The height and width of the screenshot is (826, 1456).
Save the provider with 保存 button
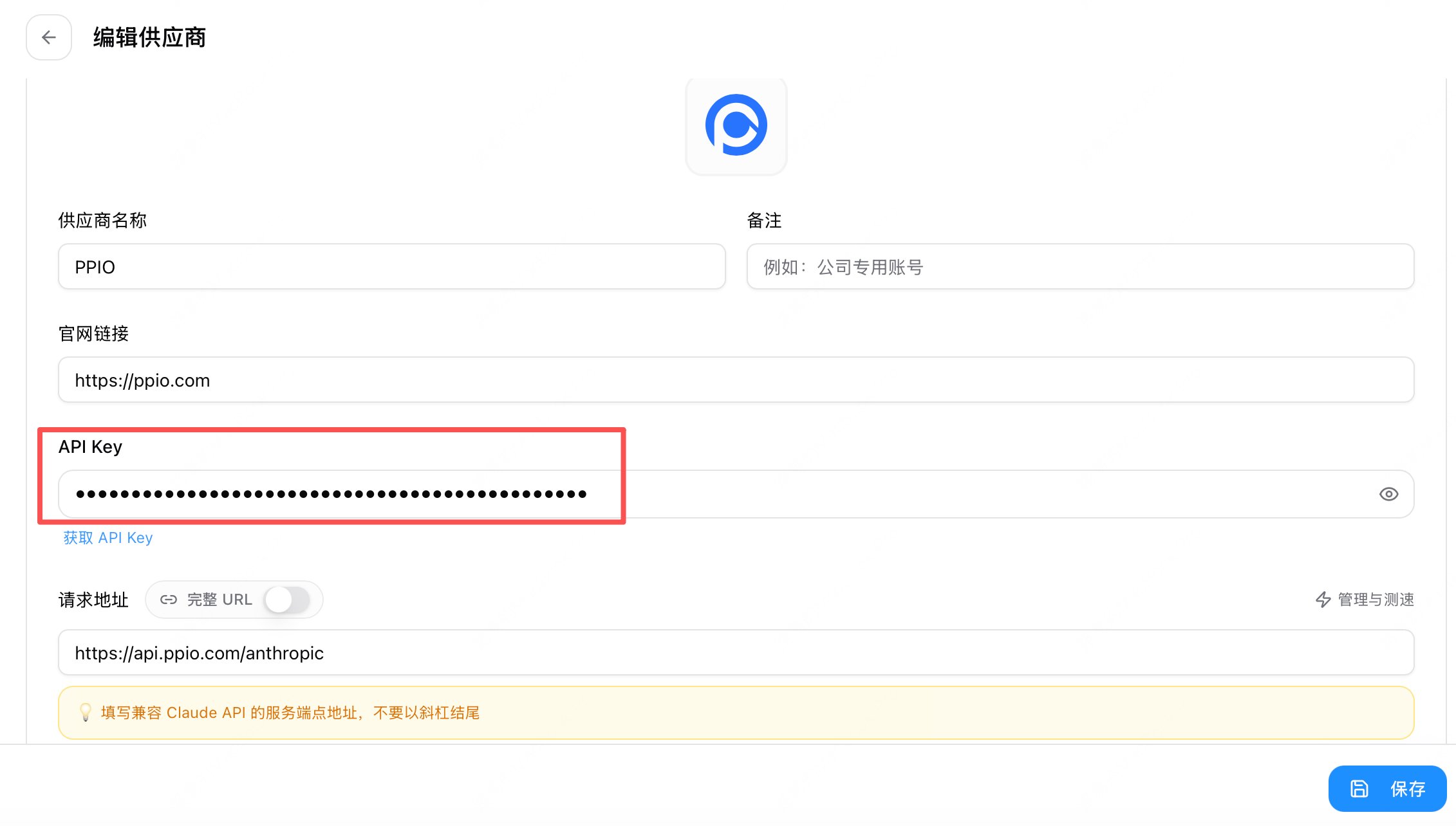1387,789
